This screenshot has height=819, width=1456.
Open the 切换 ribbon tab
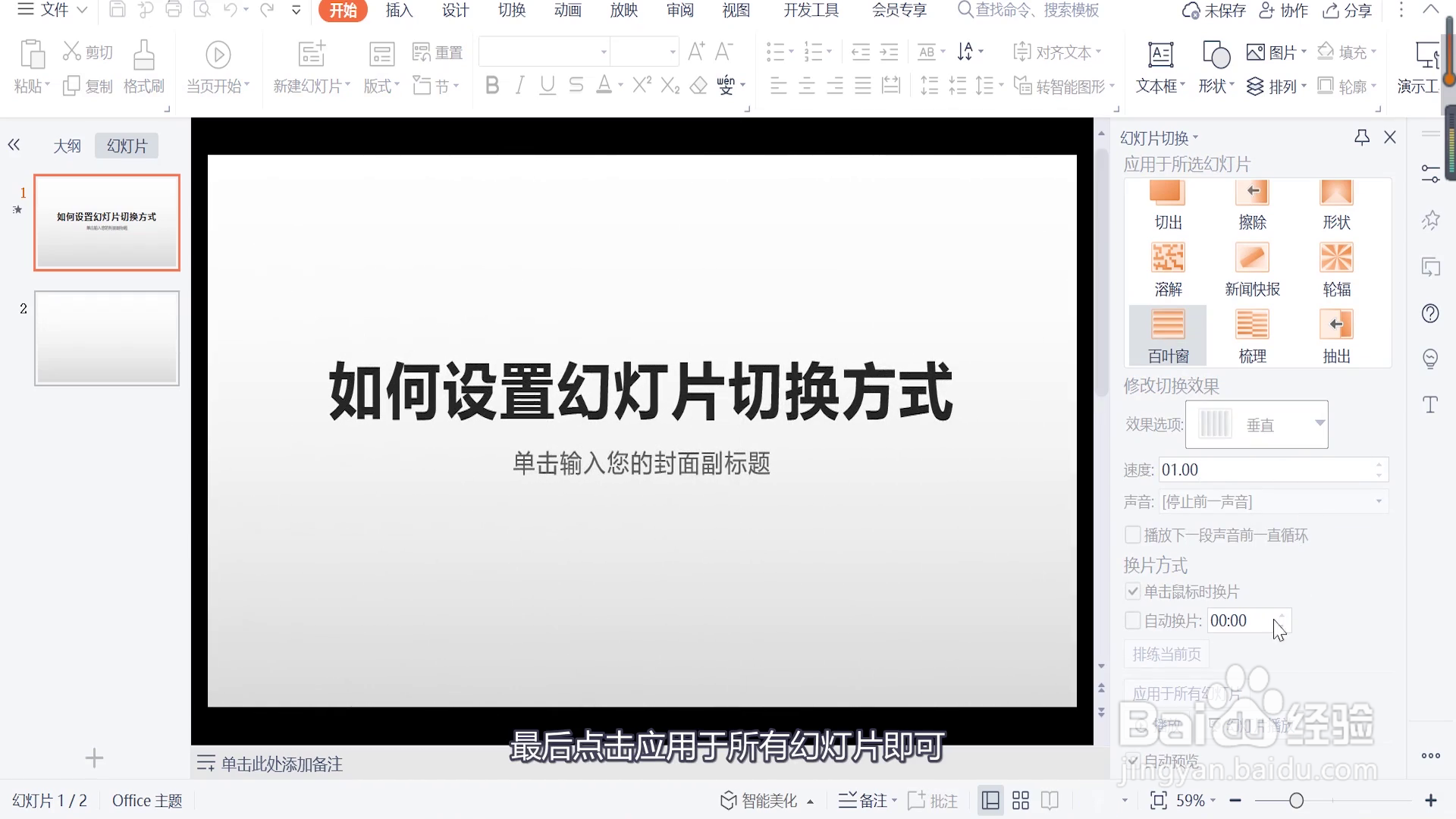(x=512, y=11)
